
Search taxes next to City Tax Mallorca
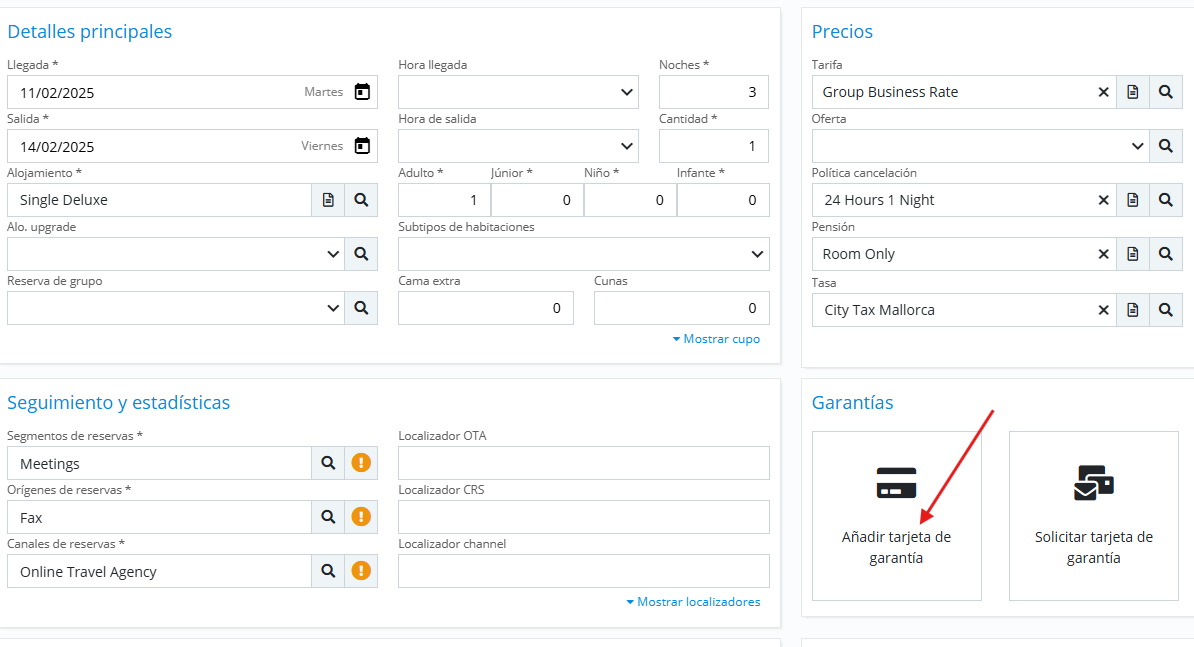1165,310
